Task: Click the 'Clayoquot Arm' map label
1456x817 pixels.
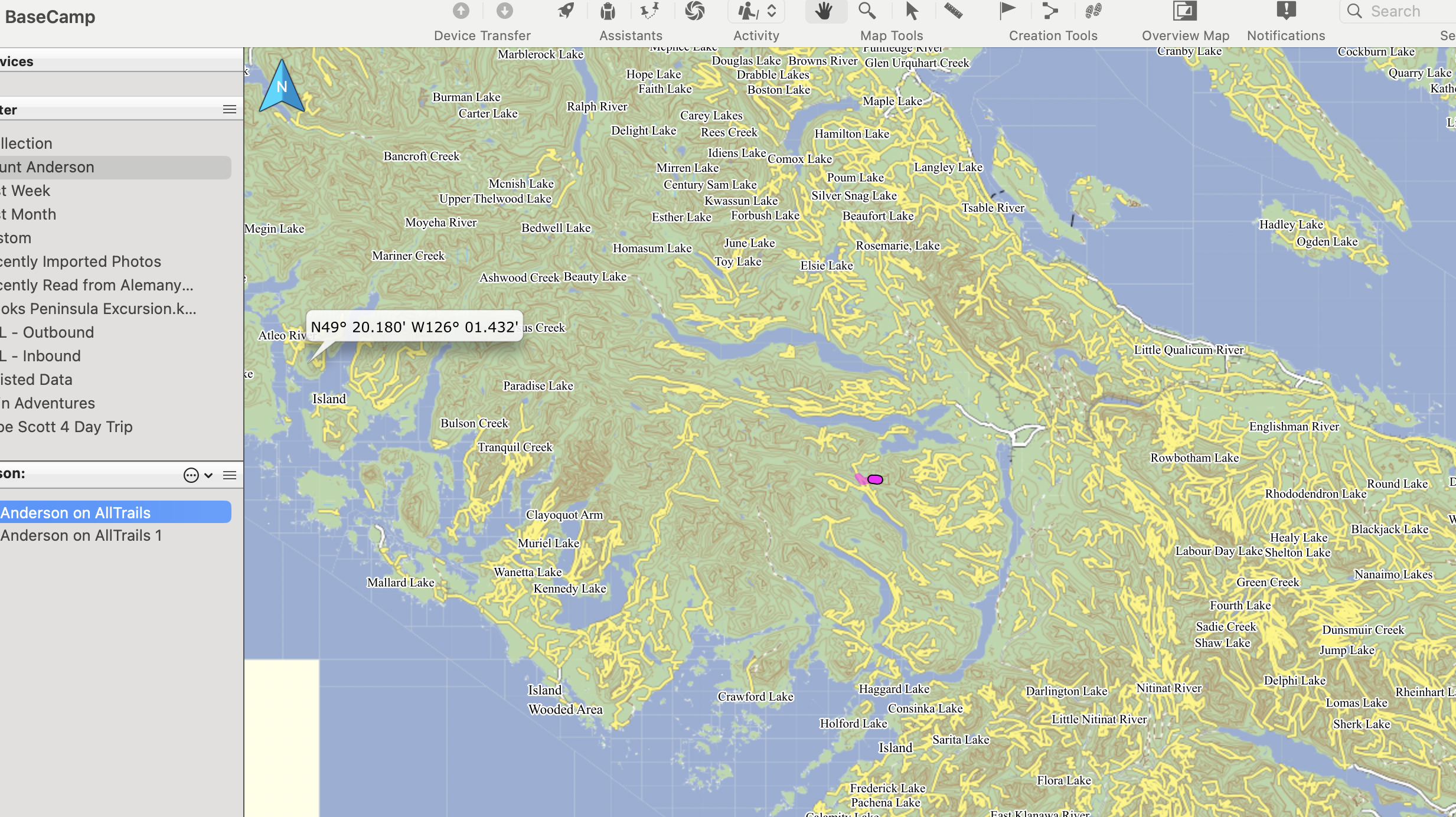Action: pos(564,515)
